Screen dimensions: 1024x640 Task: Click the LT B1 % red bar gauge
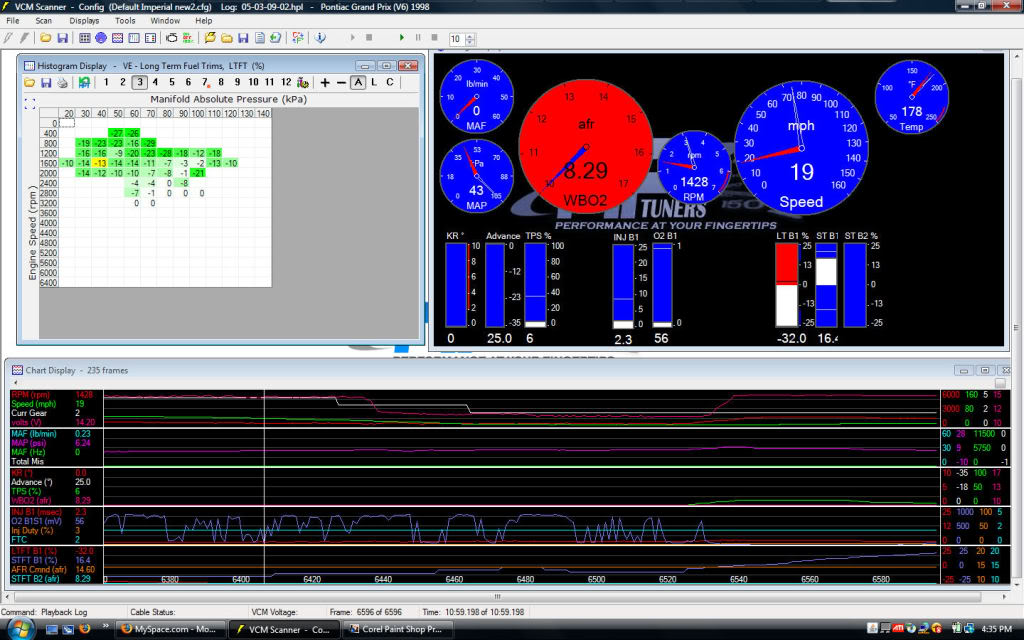coord(787,285)
